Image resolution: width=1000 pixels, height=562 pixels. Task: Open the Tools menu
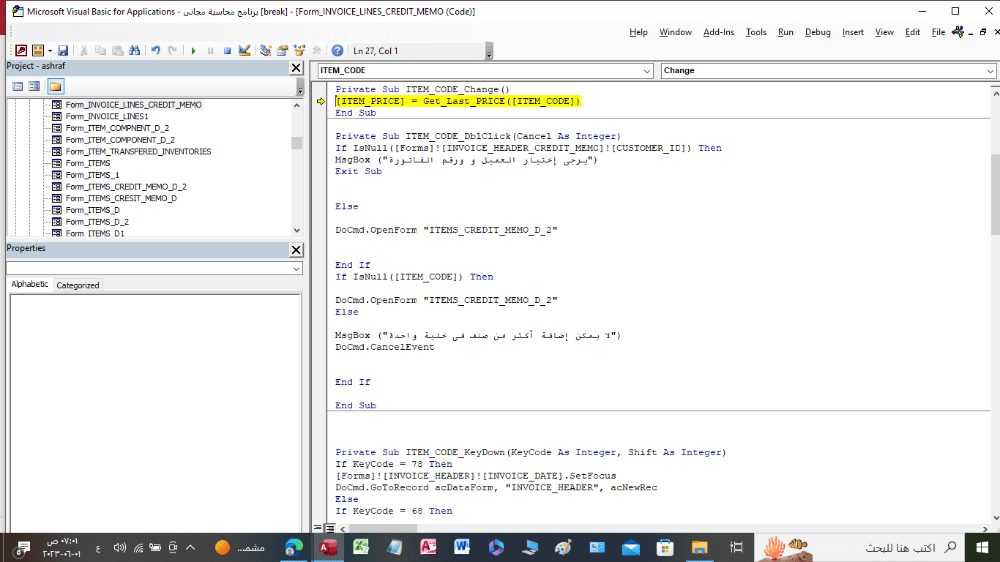point(756,32)
